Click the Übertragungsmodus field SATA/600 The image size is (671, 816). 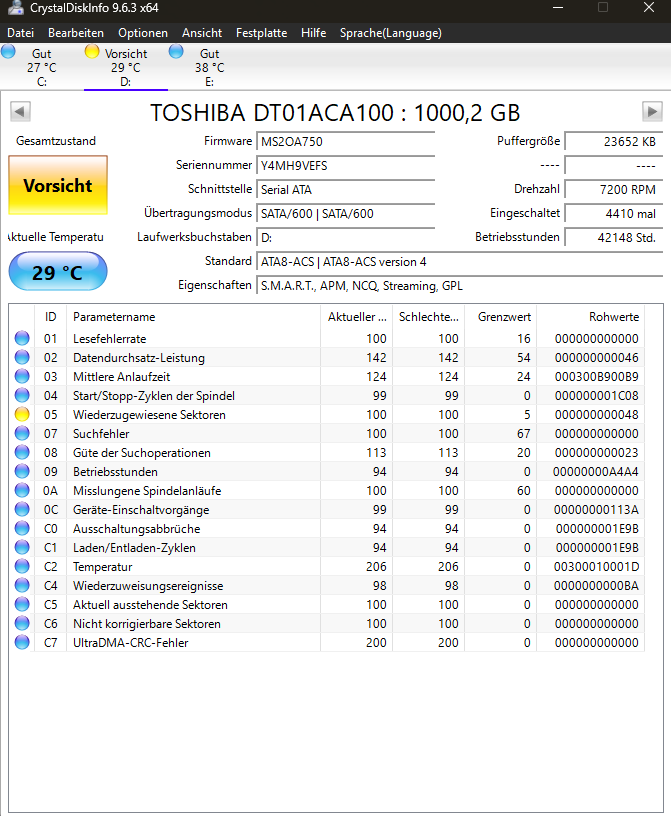pyautogui.click(x=346, y=213)
